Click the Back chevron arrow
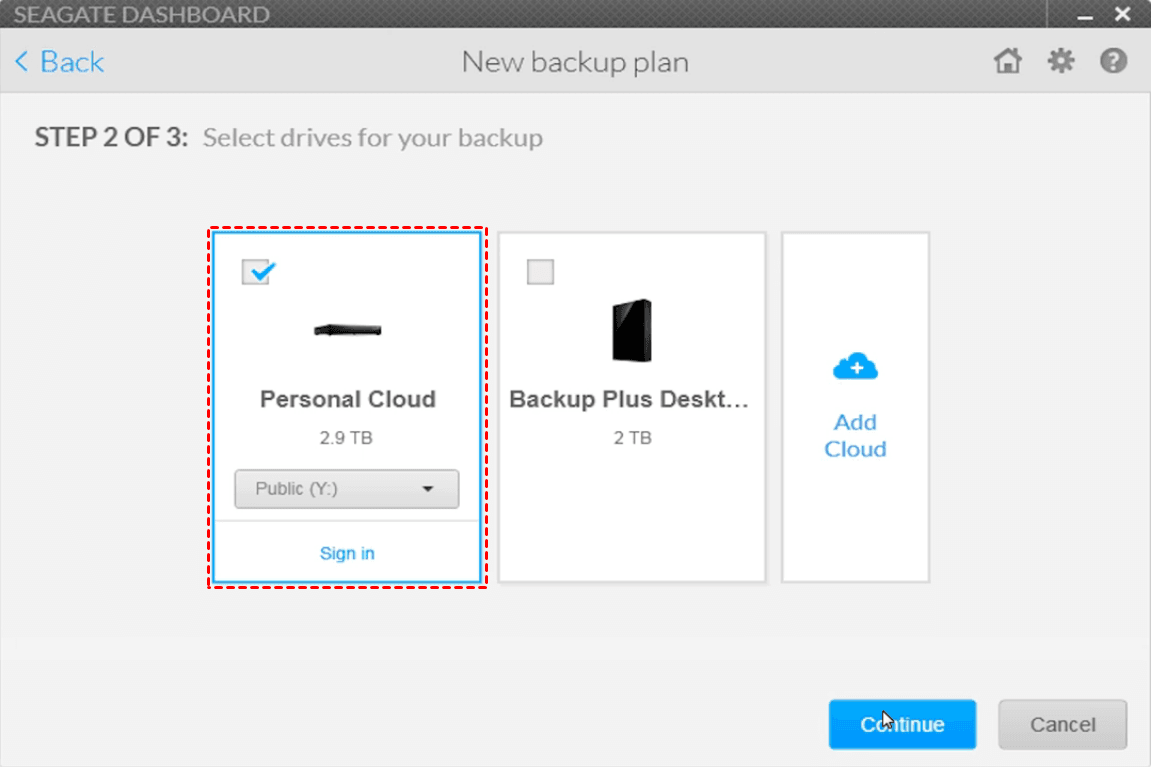 [22, 62]
